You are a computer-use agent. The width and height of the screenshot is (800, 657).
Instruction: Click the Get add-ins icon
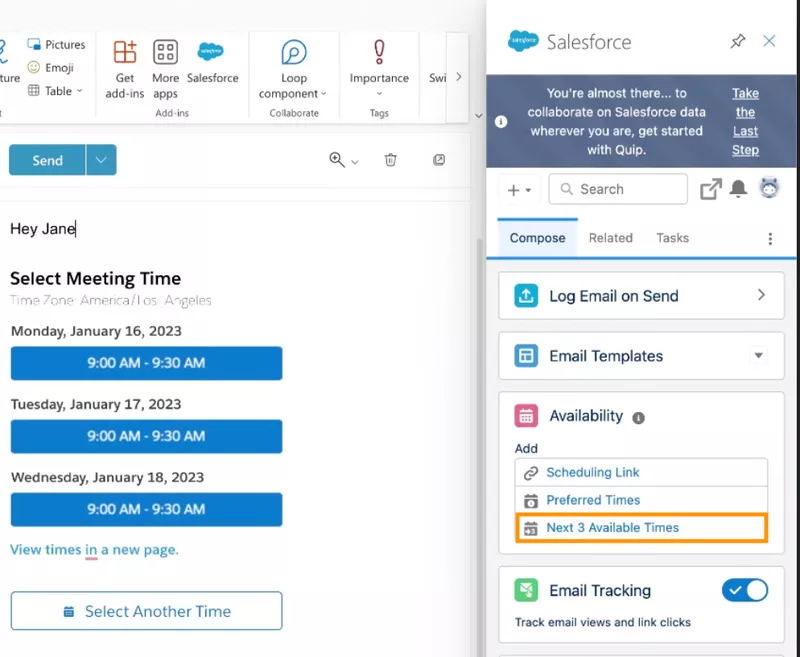click(x=125, y=53)
